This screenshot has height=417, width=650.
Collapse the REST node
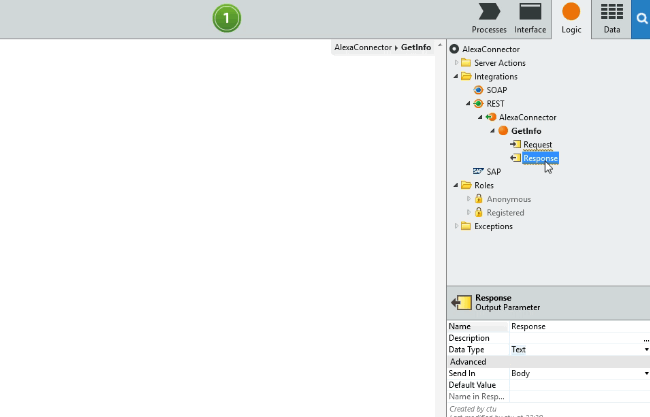coord(468,104)
